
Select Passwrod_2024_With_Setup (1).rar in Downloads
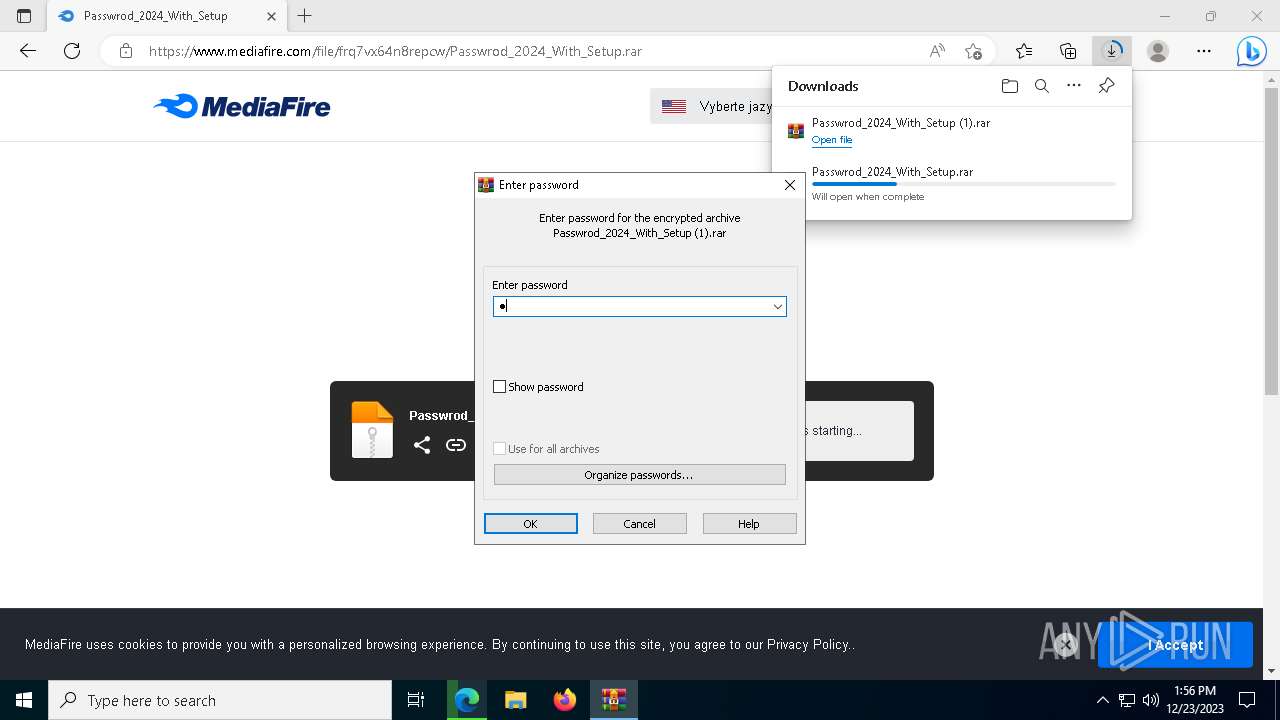coord(901,123)
